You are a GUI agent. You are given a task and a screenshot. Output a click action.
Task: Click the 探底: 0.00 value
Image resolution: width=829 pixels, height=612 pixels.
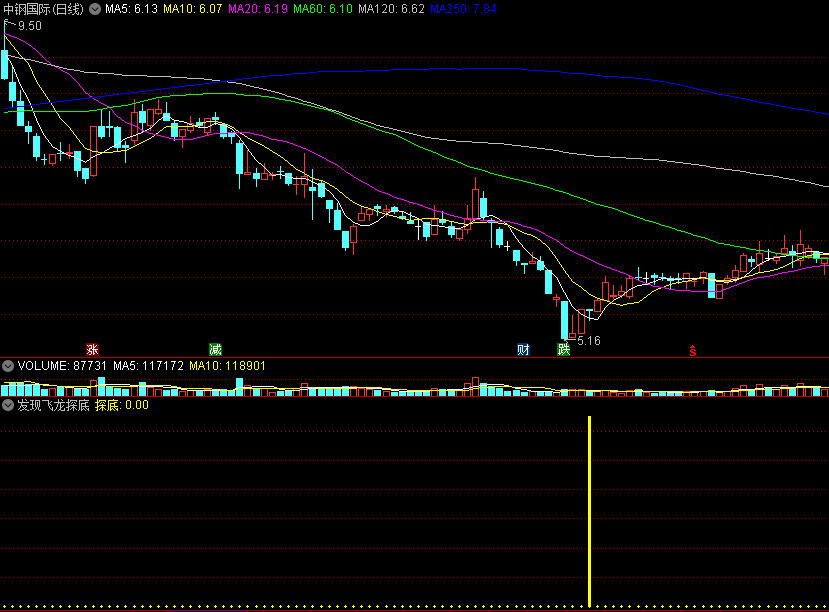click(122, 405)
